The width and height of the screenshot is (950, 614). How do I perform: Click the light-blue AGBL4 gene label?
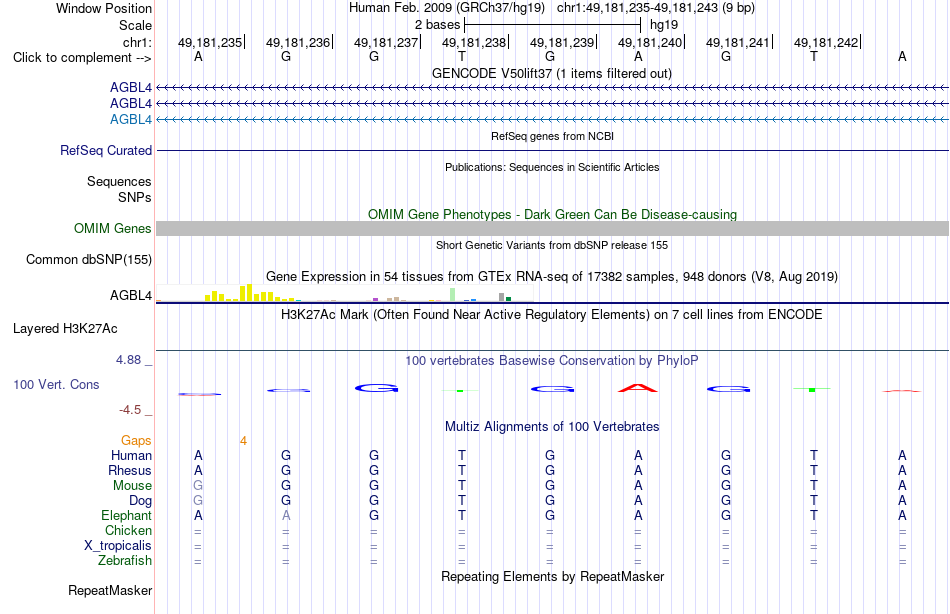[131, 119]
